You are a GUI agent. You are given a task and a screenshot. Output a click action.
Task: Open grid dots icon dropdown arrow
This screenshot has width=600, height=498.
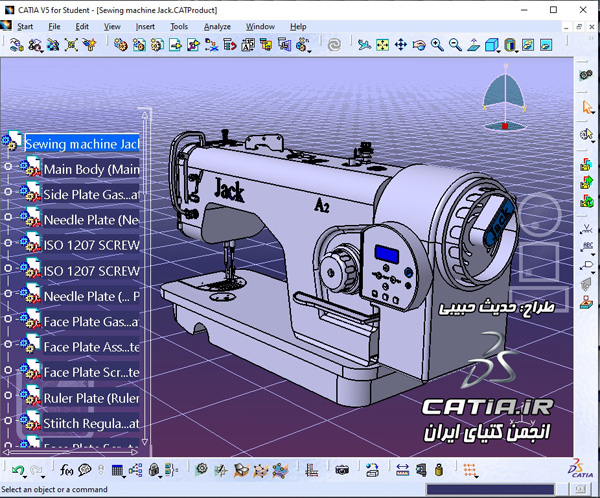coord(476,477)
